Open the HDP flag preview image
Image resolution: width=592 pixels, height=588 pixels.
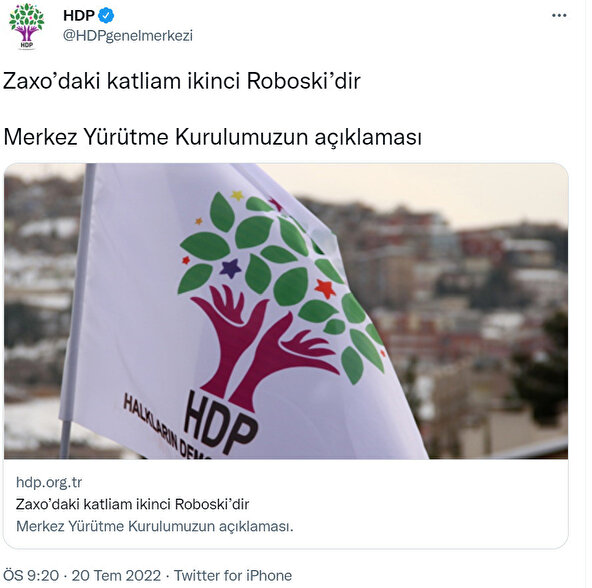(286, 311)
